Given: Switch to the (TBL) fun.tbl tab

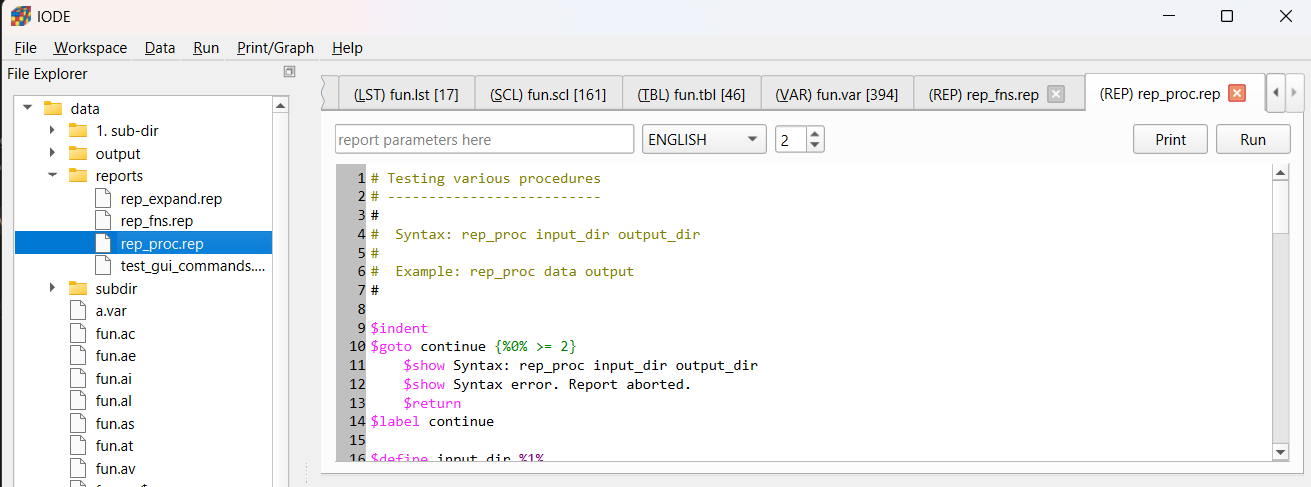Looking at the screenshot, I should click(691, 95).
